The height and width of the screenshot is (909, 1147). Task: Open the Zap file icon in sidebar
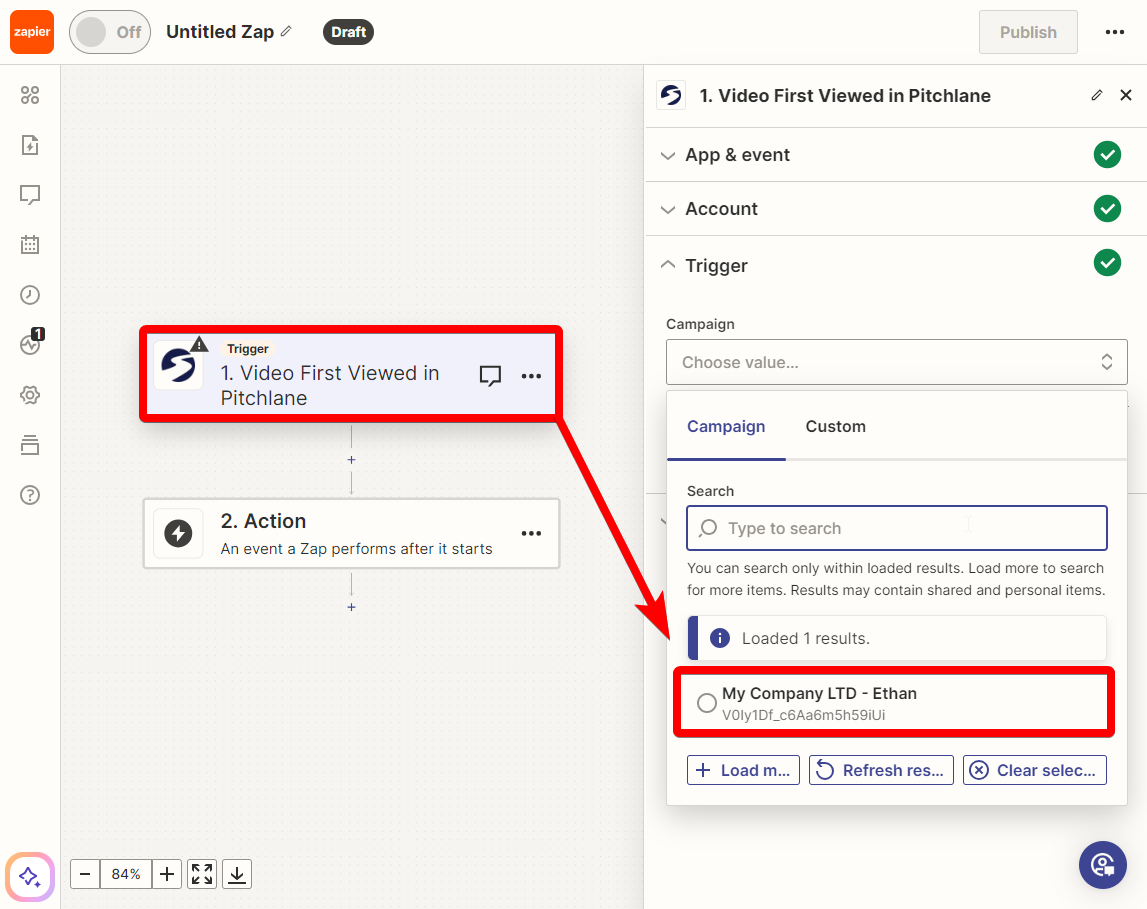tap(30, 145)
